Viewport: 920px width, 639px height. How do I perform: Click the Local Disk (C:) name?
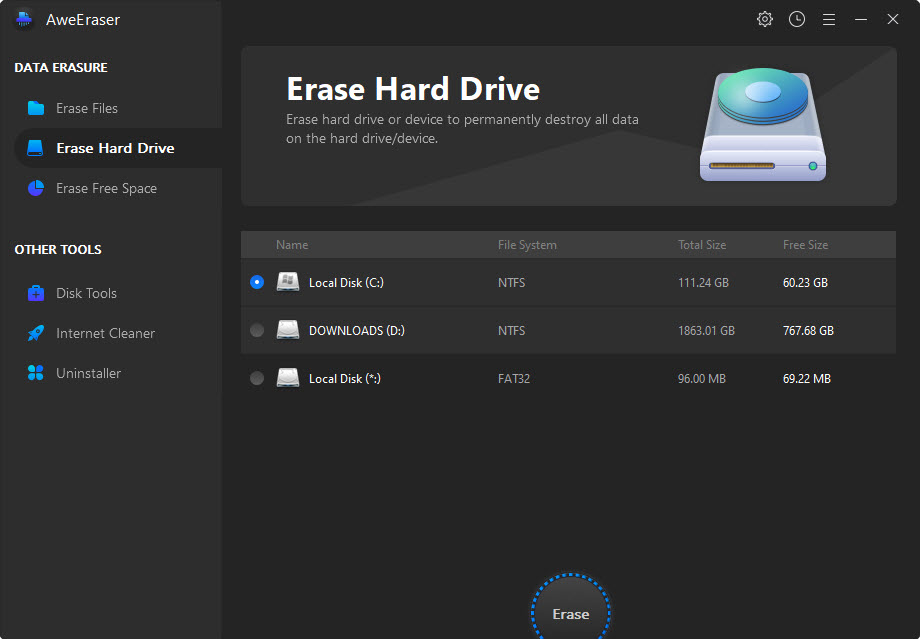(x=346, y=282)
